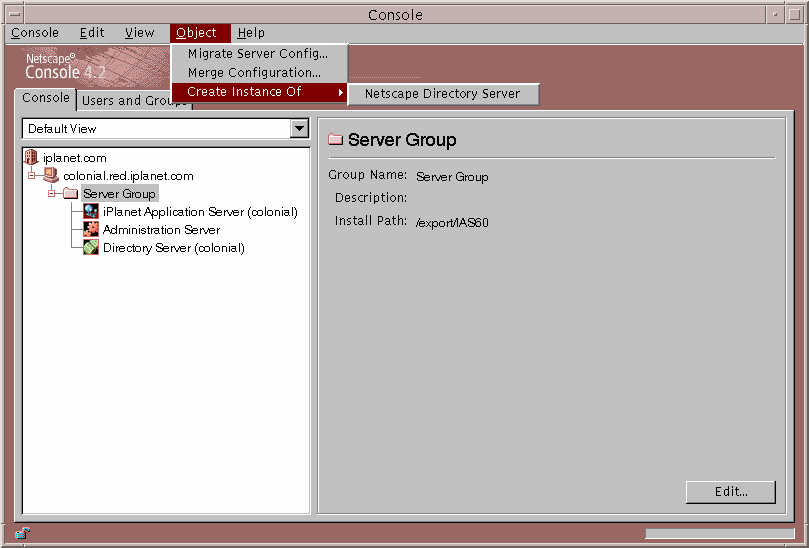Click the colonial.red.iplanet.com host computer icon
This screenshot has width=809, height=548.
(x=51, y=175)
